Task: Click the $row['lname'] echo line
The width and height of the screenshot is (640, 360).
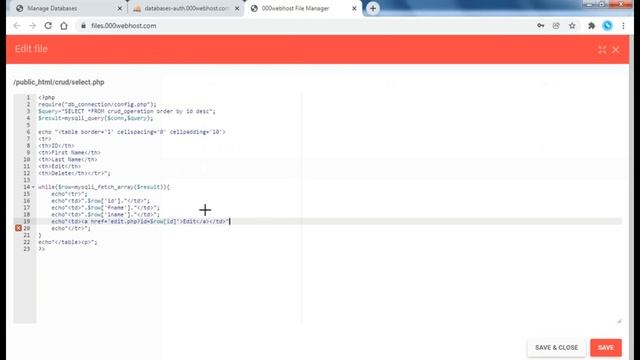Action: point(106,215)
